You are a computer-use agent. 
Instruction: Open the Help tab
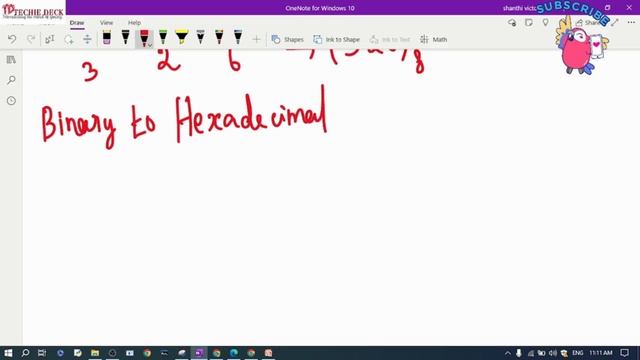pyautogui.click(x=134, y=23)
